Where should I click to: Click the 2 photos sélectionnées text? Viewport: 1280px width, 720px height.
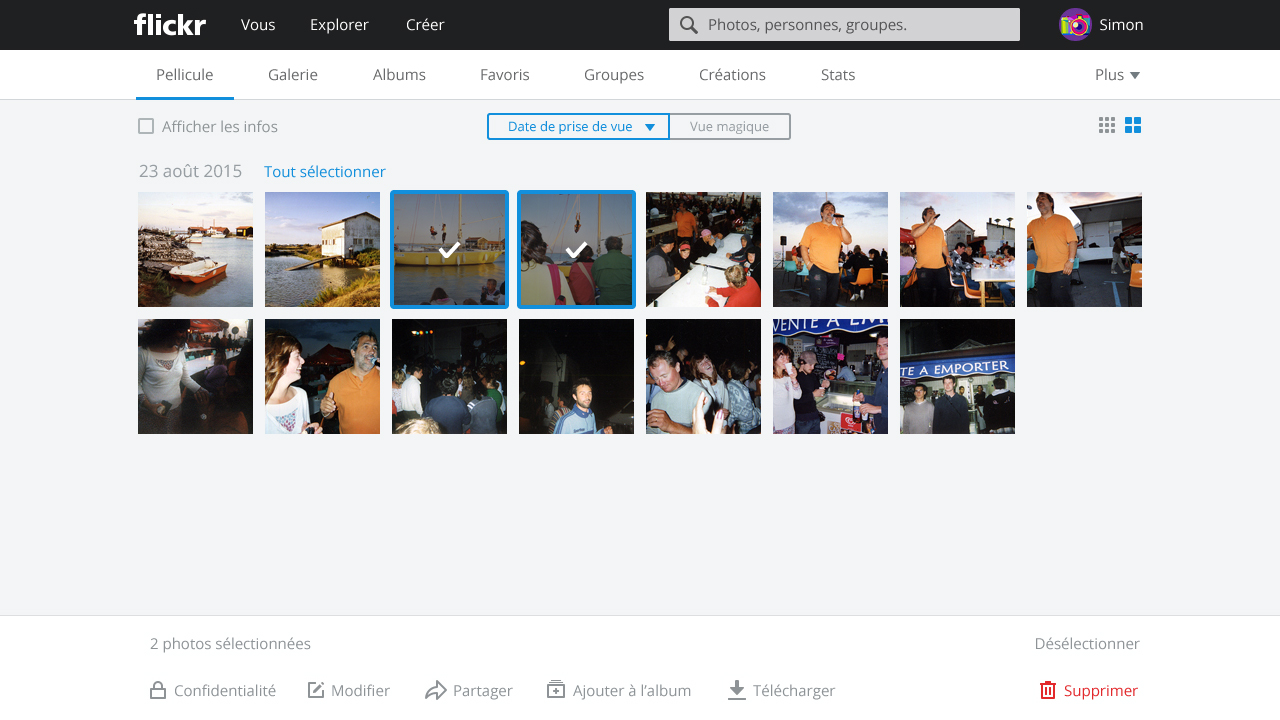(230, 644)
